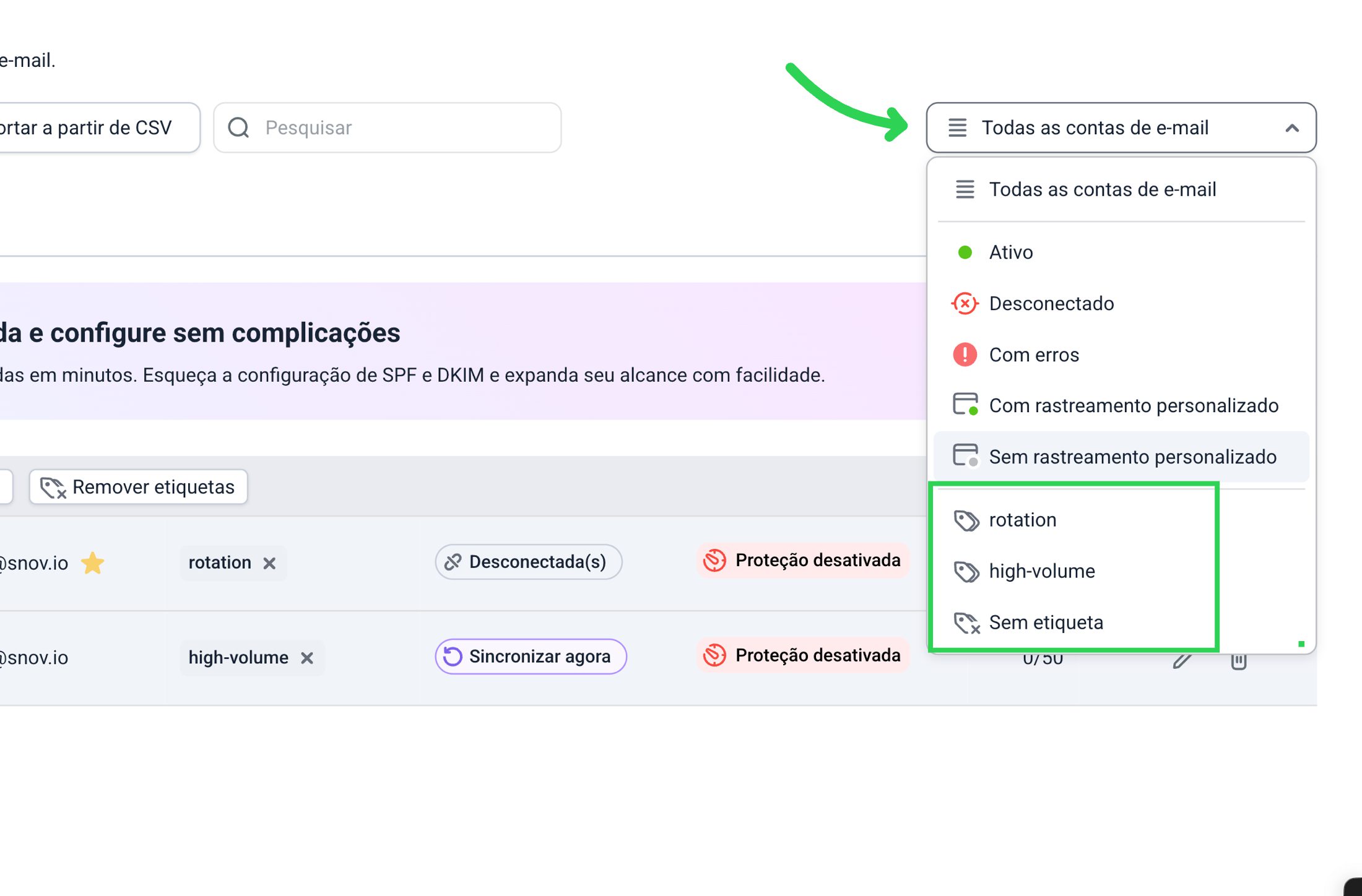1362x896 pixels.
Task: Select Todas as contas de e-mail option
Action: tap(1102, 189)
